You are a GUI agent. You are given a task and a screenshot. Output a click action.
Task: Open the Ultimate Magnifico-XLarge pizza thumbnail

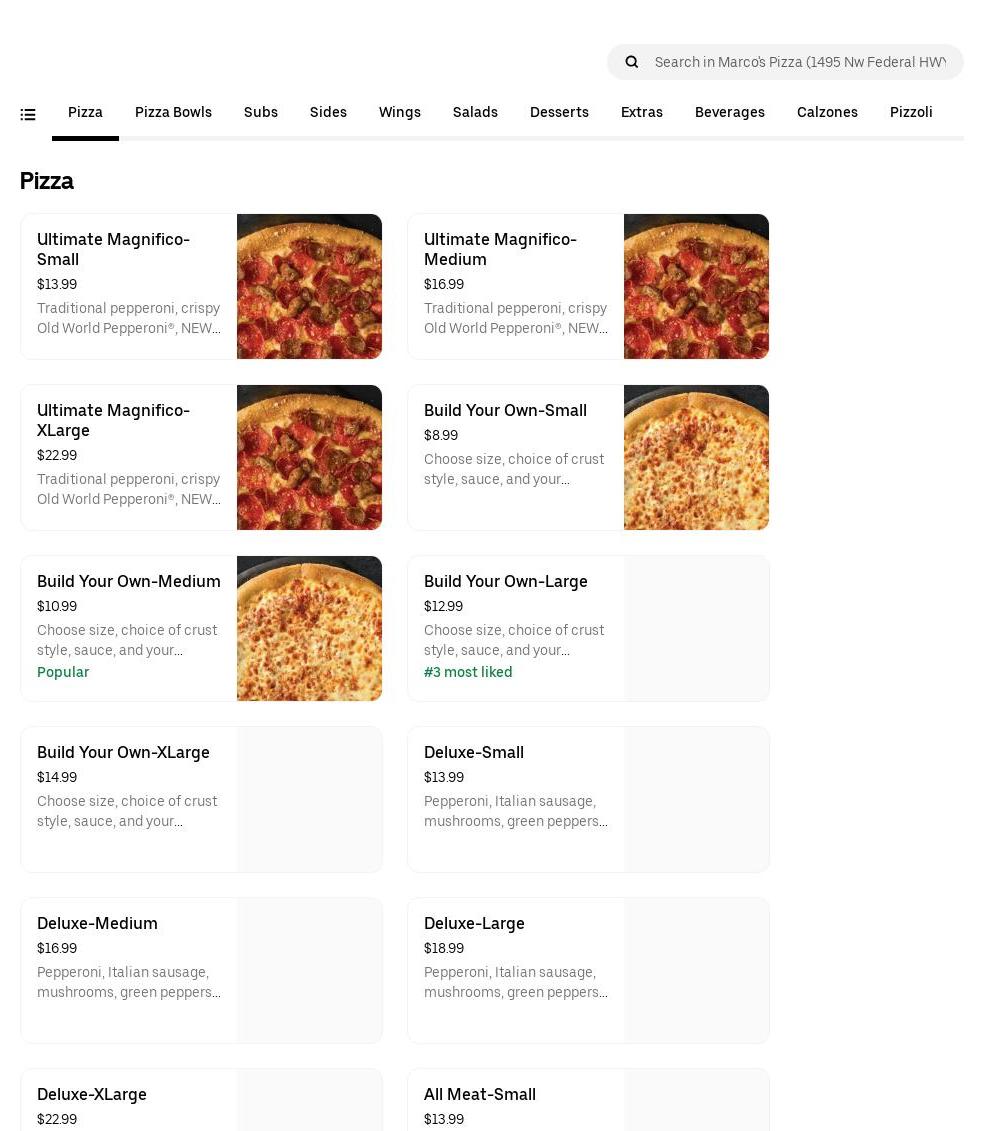[x=309, y=457]
